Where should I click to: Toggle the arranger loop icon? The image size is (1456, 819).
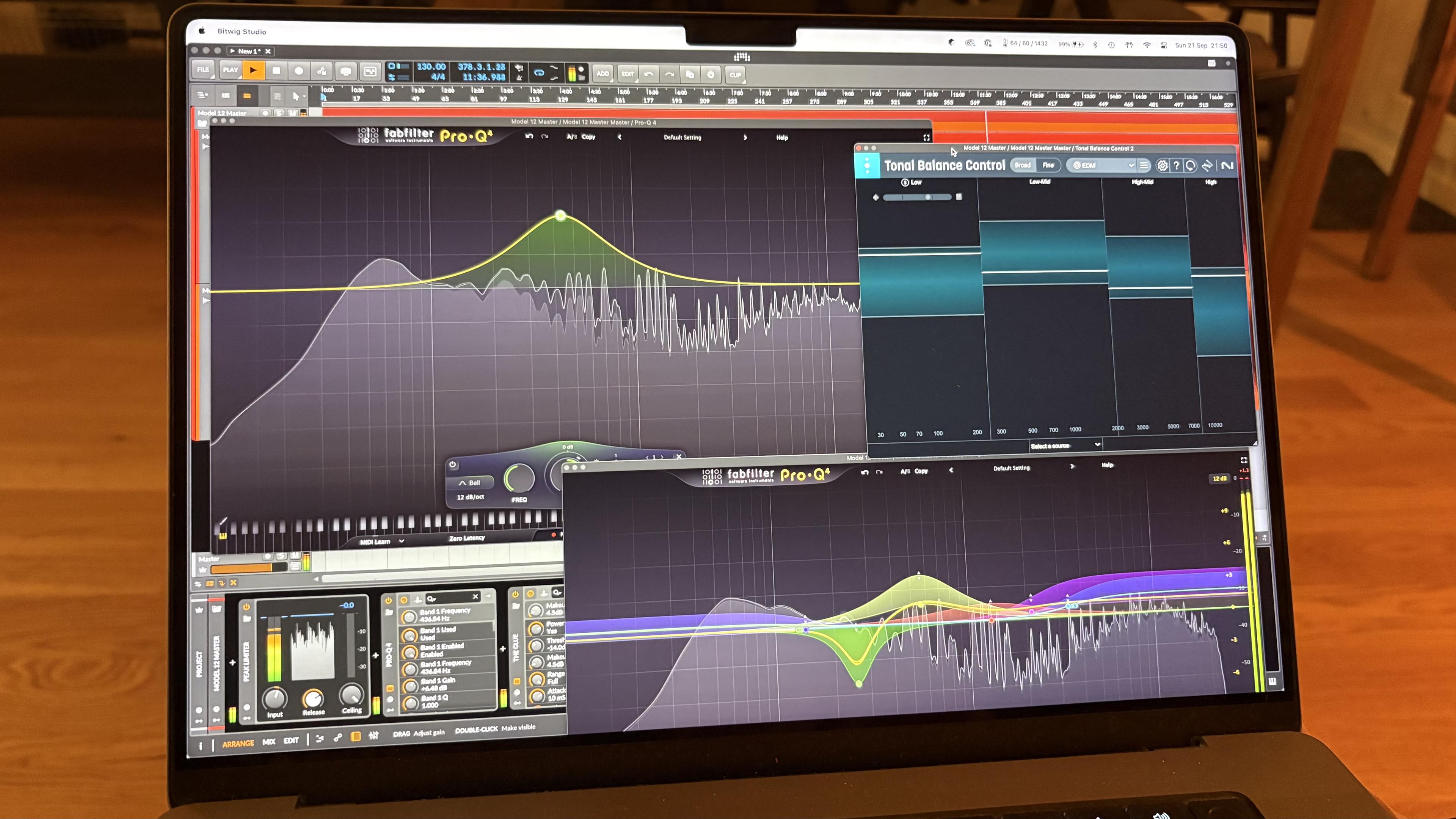(x=539, y=73)
